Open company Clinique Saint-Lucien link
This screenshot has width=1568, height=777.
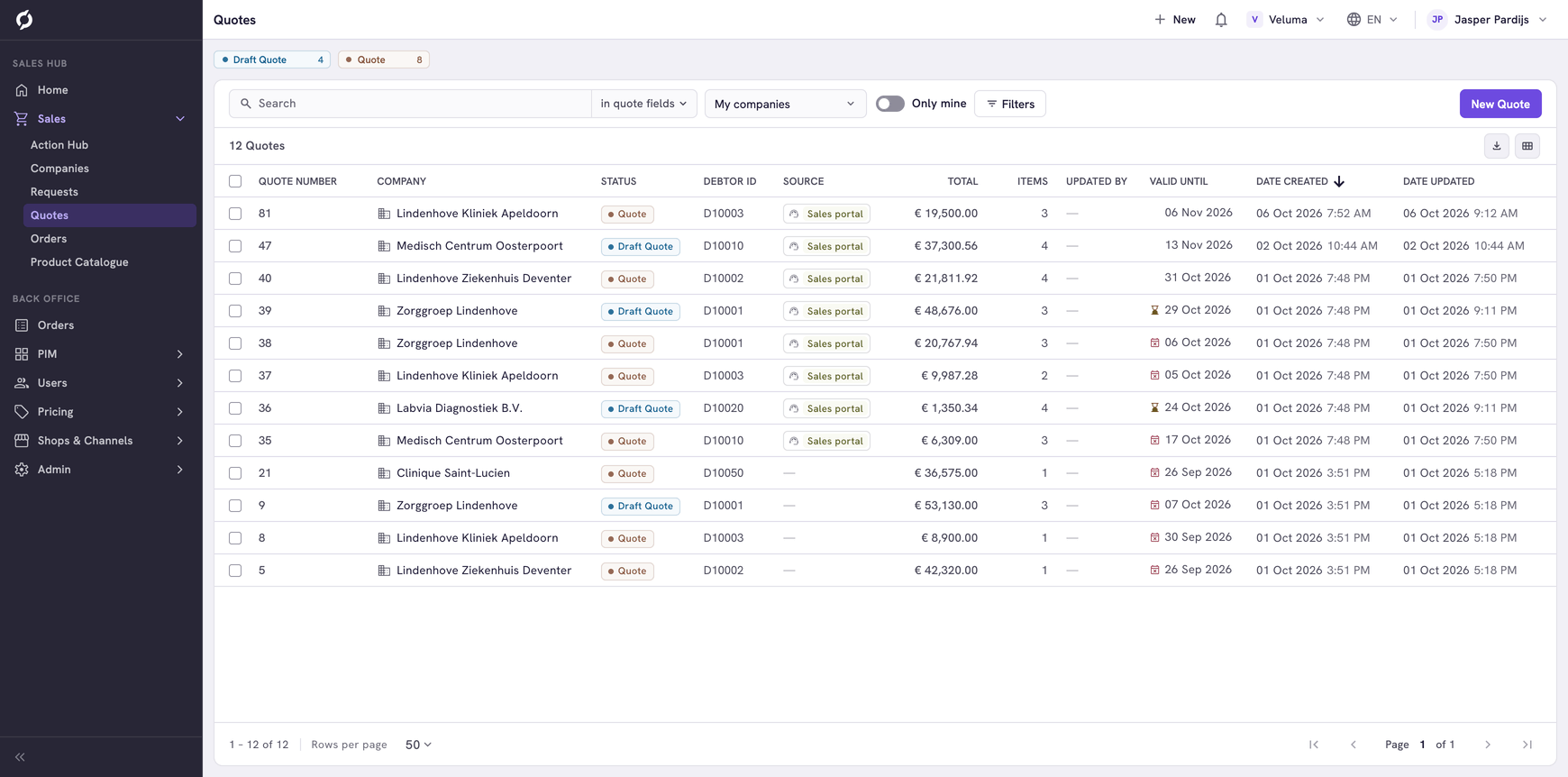tap(453, 473)
